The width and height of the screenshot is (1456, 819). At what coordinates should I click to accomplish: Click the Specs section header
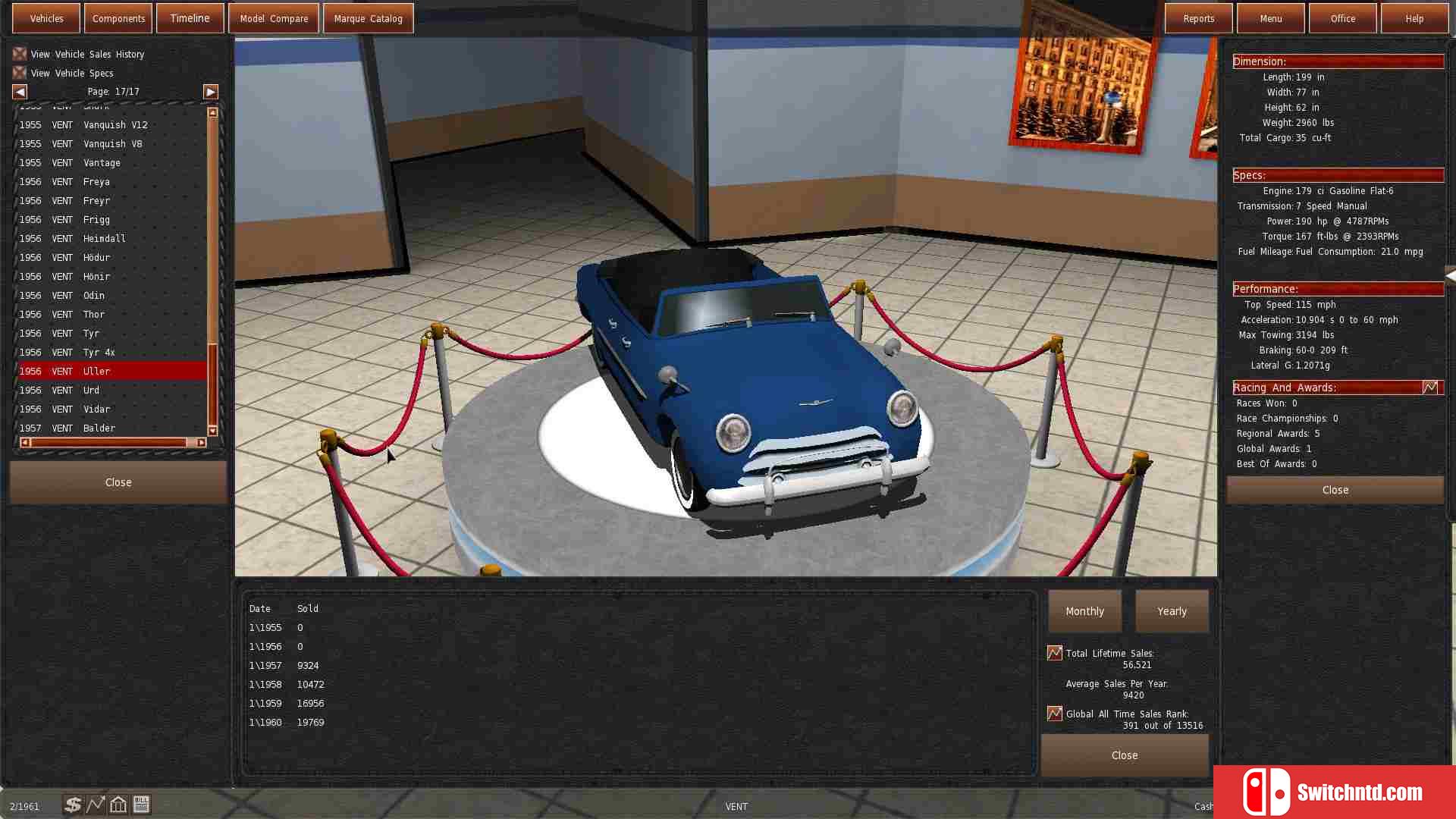[x=1338, y=175]
